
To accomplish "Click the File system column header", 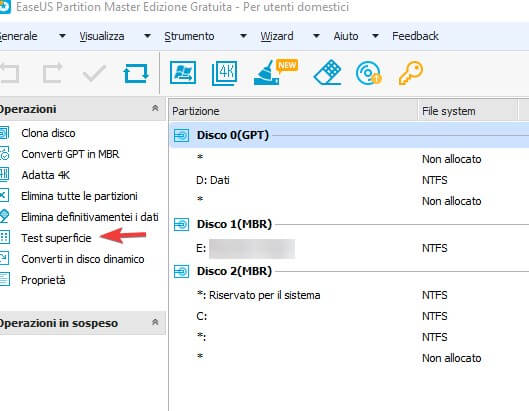I will click(467, 111).
